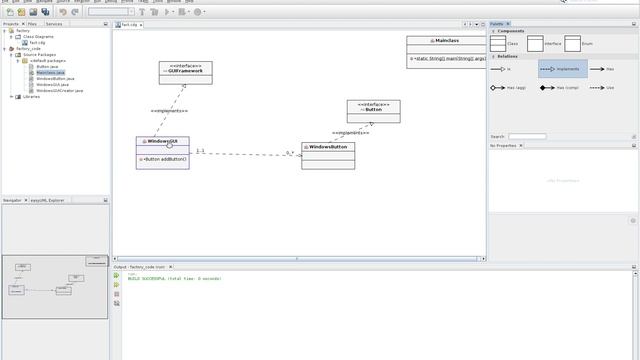
Task: Minimize the Navigator panel group
Action: point(106,200)
